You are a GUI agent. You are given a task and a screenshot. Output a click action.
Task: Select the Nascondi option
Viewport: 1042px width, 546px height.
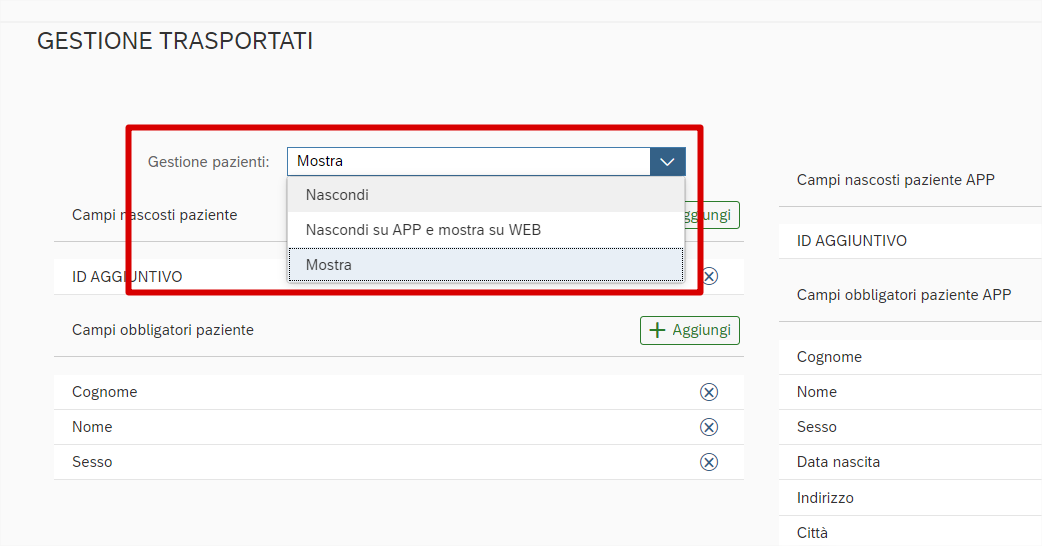486,195
